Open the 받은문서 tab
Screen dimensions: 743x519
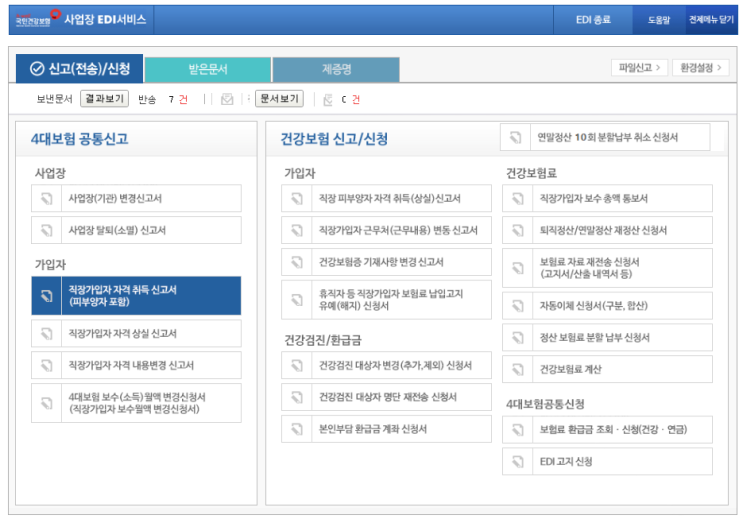208,70
